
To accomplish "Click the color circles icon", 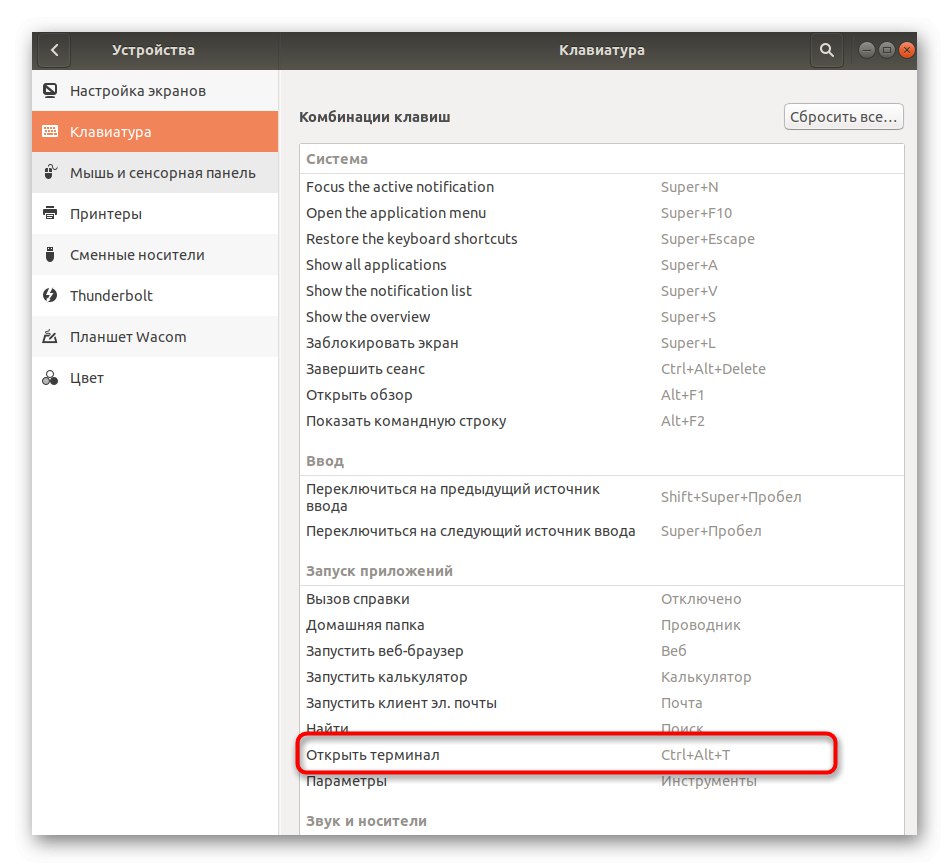I will pos(50,378).
